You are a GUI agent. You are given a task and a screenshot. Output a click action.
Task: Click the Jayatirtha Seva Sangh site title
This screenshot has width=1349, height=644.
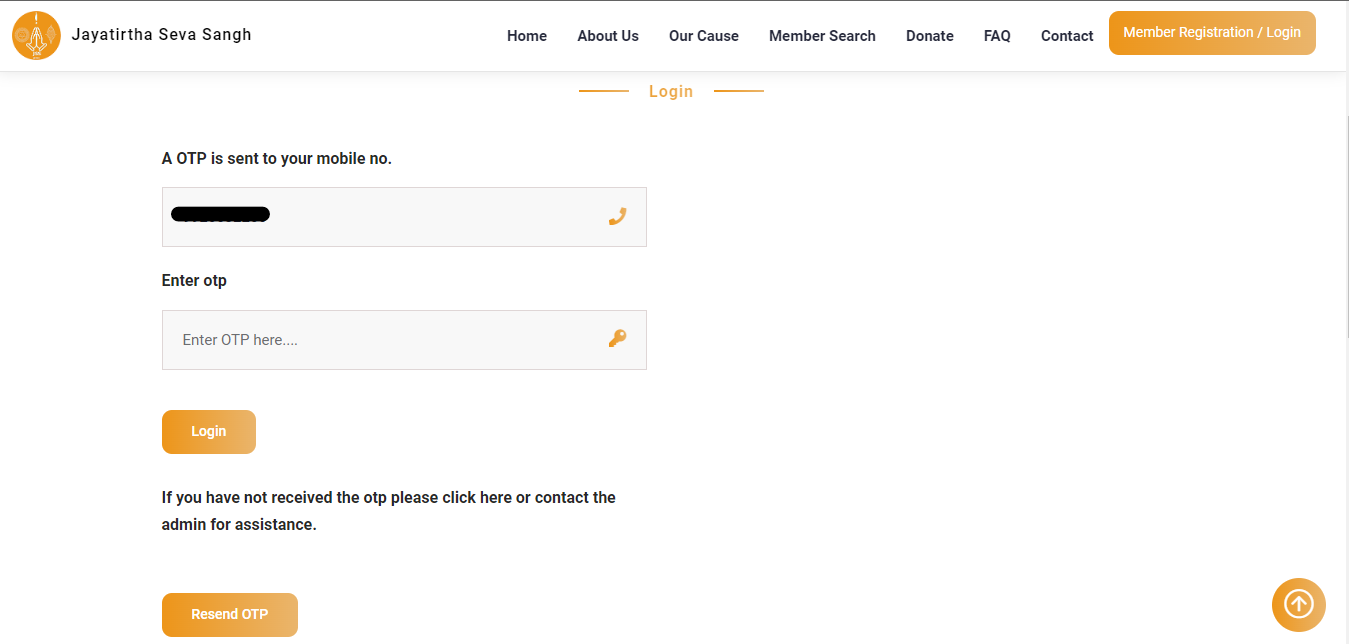(x=161, y=35)
